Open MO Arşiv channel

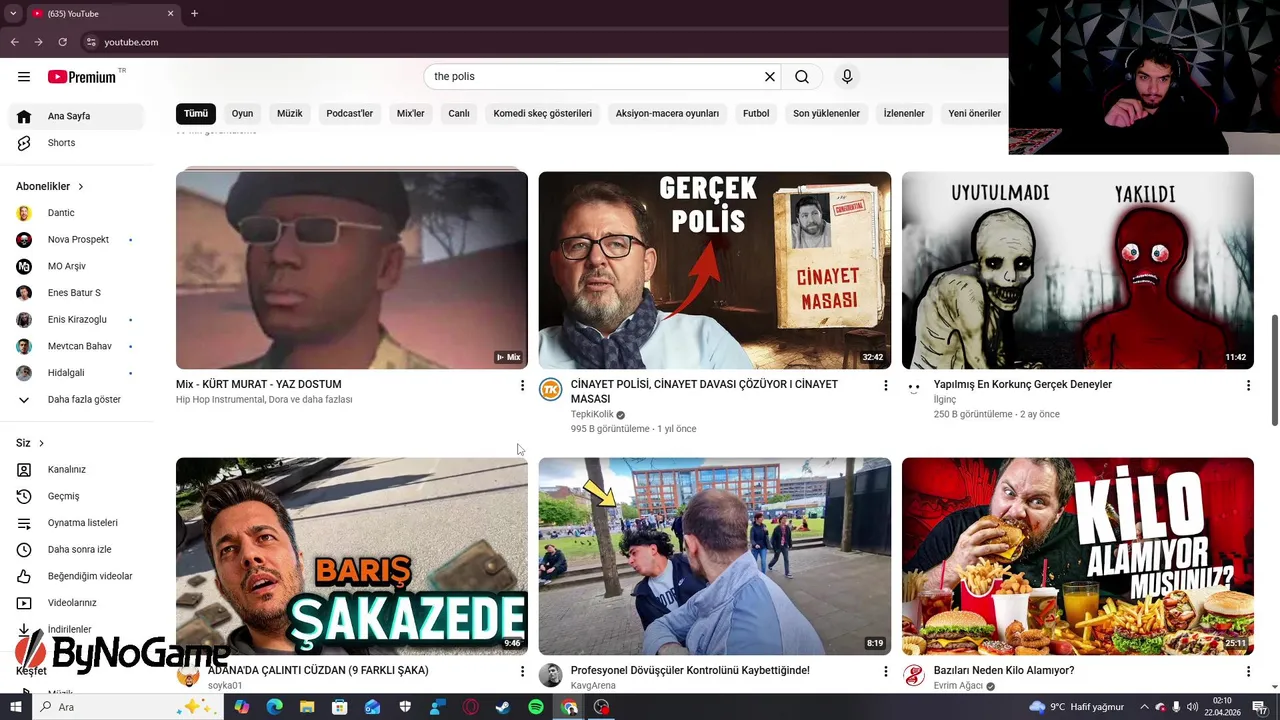[x=77, y=266]
